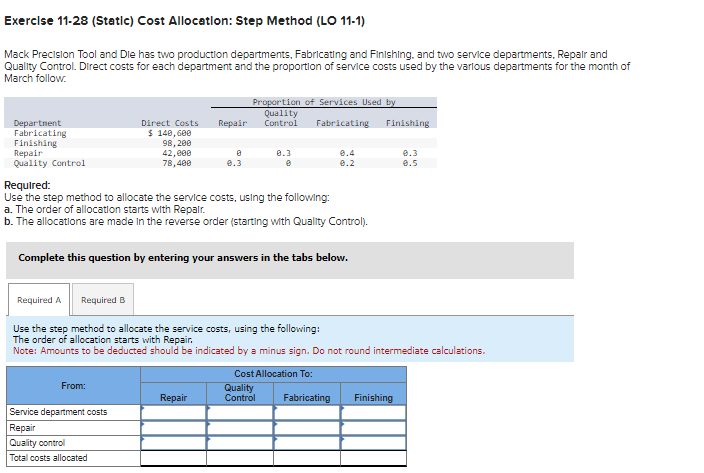Click Quality Control's Fabricating proportion '0.2'
Screen dimensions: 704x473
[x=347, y=163]
